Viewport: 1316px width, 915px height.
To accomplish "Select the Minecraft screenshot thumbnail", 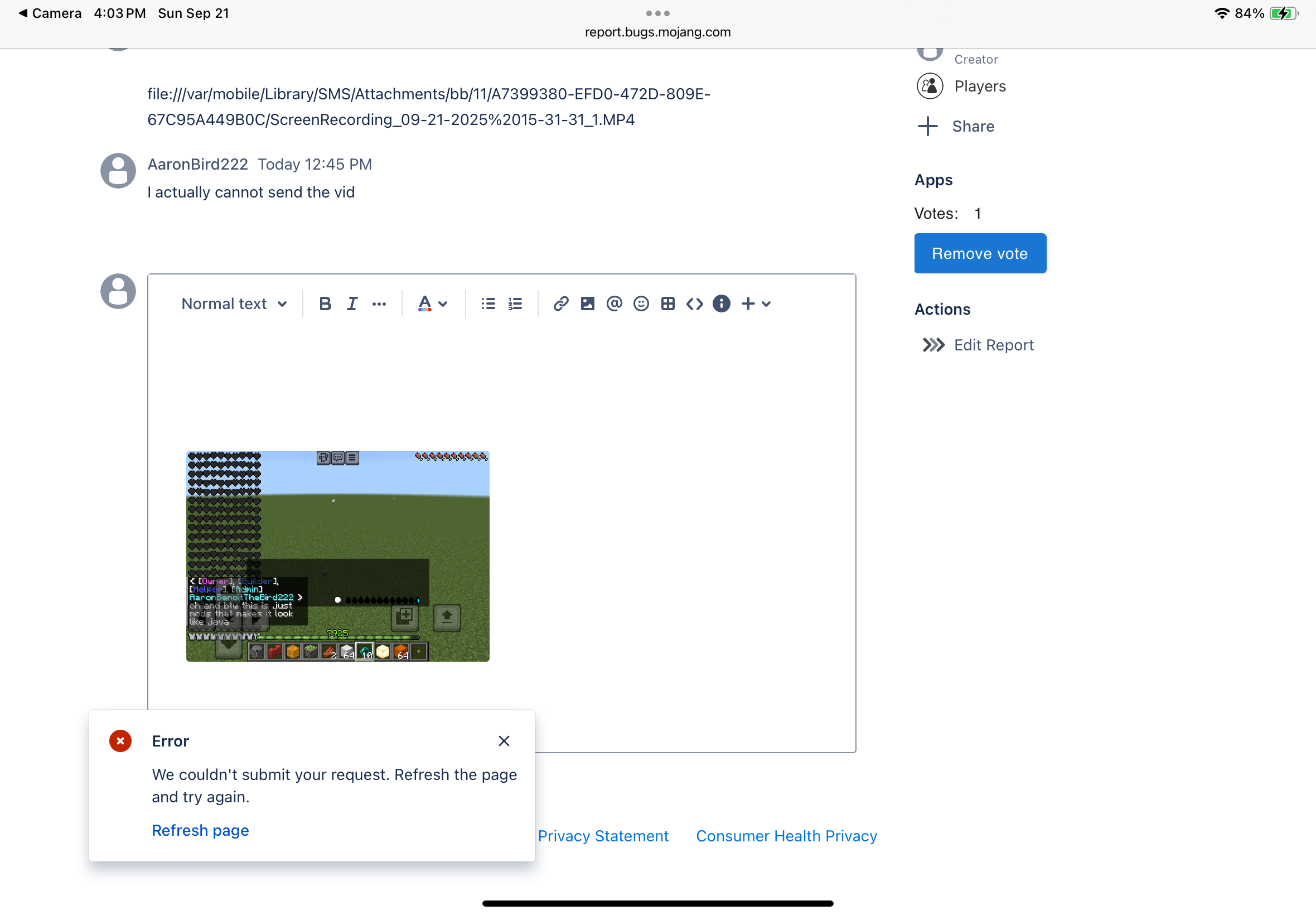I will click(x=337, y=556).
